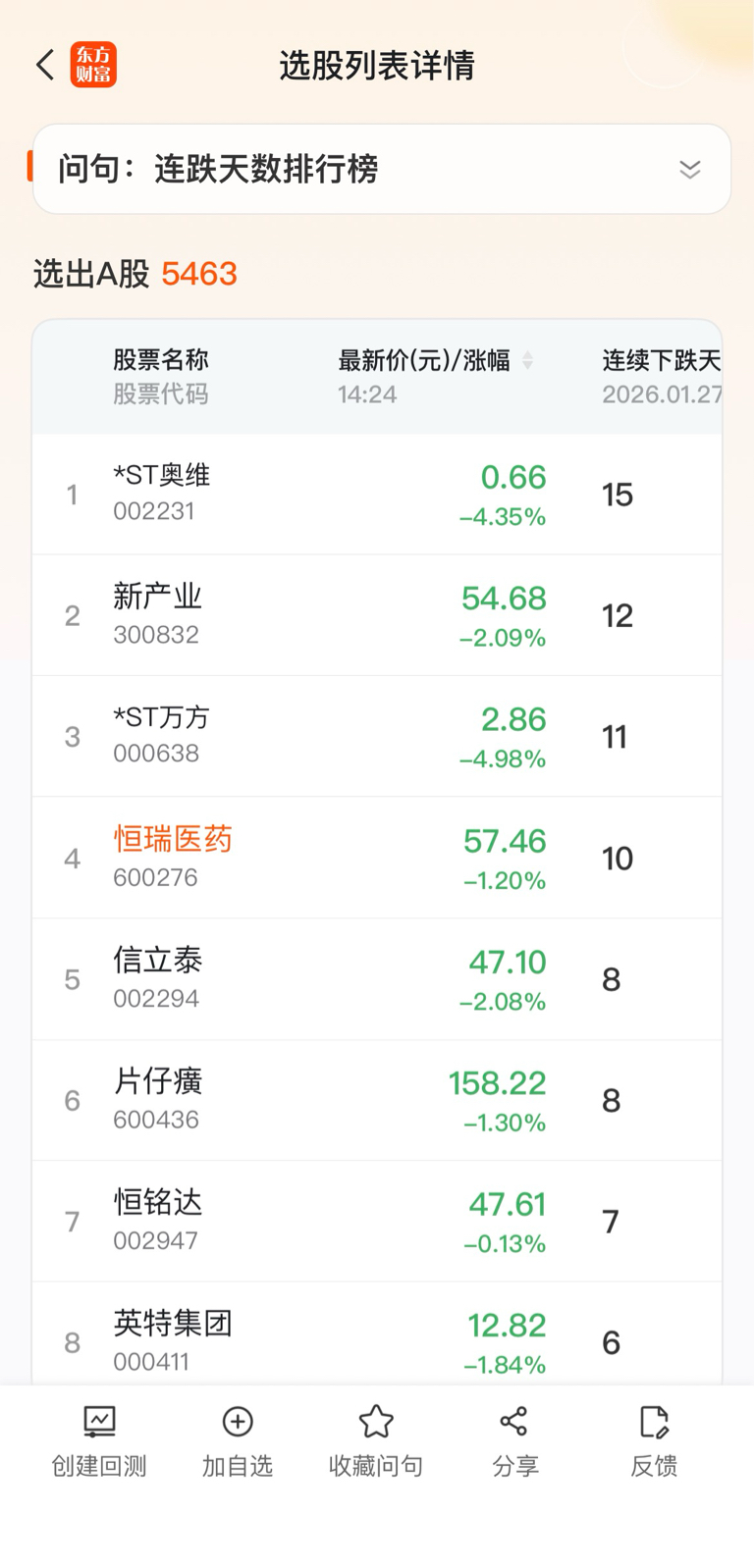Click stock code 000411
This screenshot has height=1568, width=754.
pos(151,1361)
